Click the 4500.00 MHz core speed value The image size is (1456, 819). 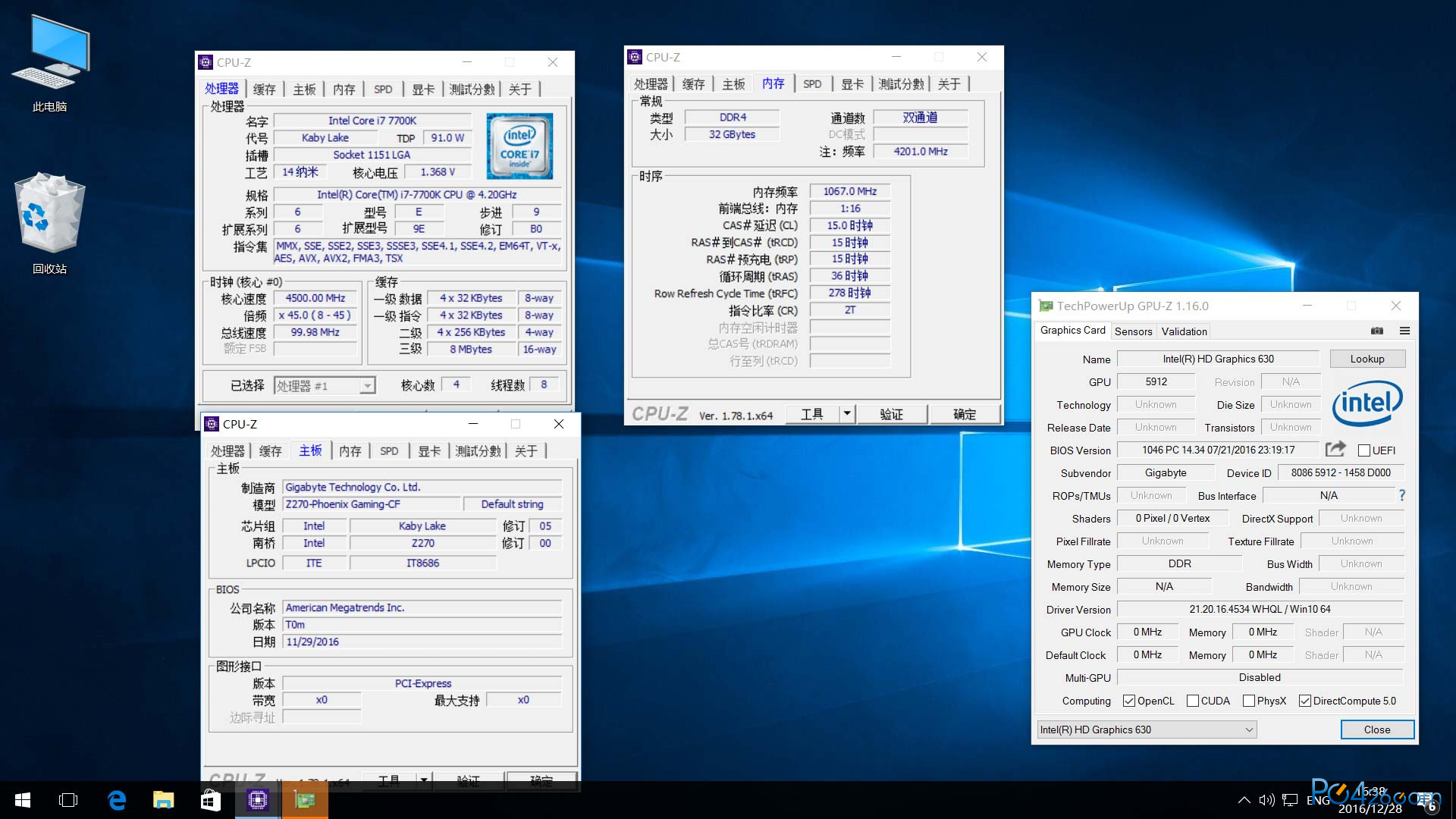(x=315, y=298)
